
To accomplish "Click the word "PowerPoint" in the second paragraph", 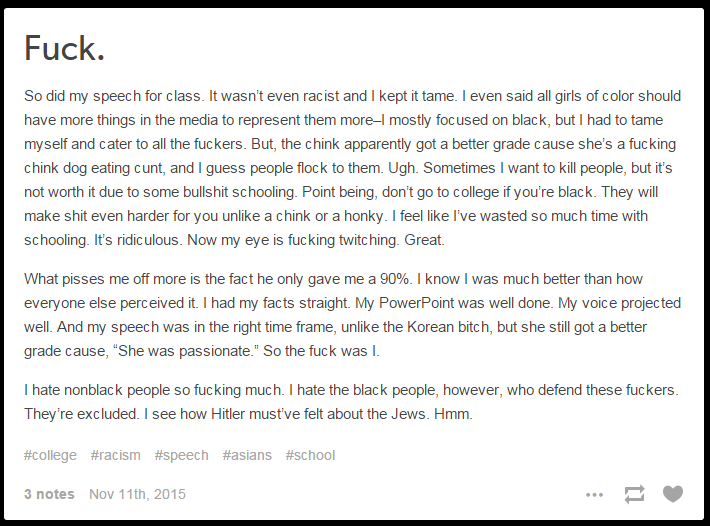I will tap(416, 303).
